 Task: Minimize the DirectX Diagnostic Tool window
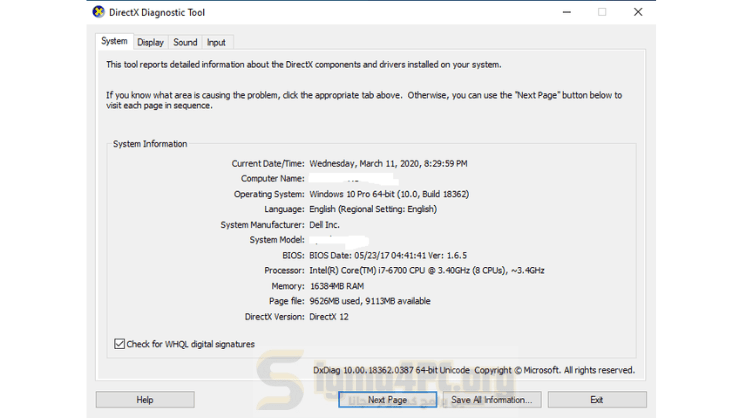(x=567, y=12)
